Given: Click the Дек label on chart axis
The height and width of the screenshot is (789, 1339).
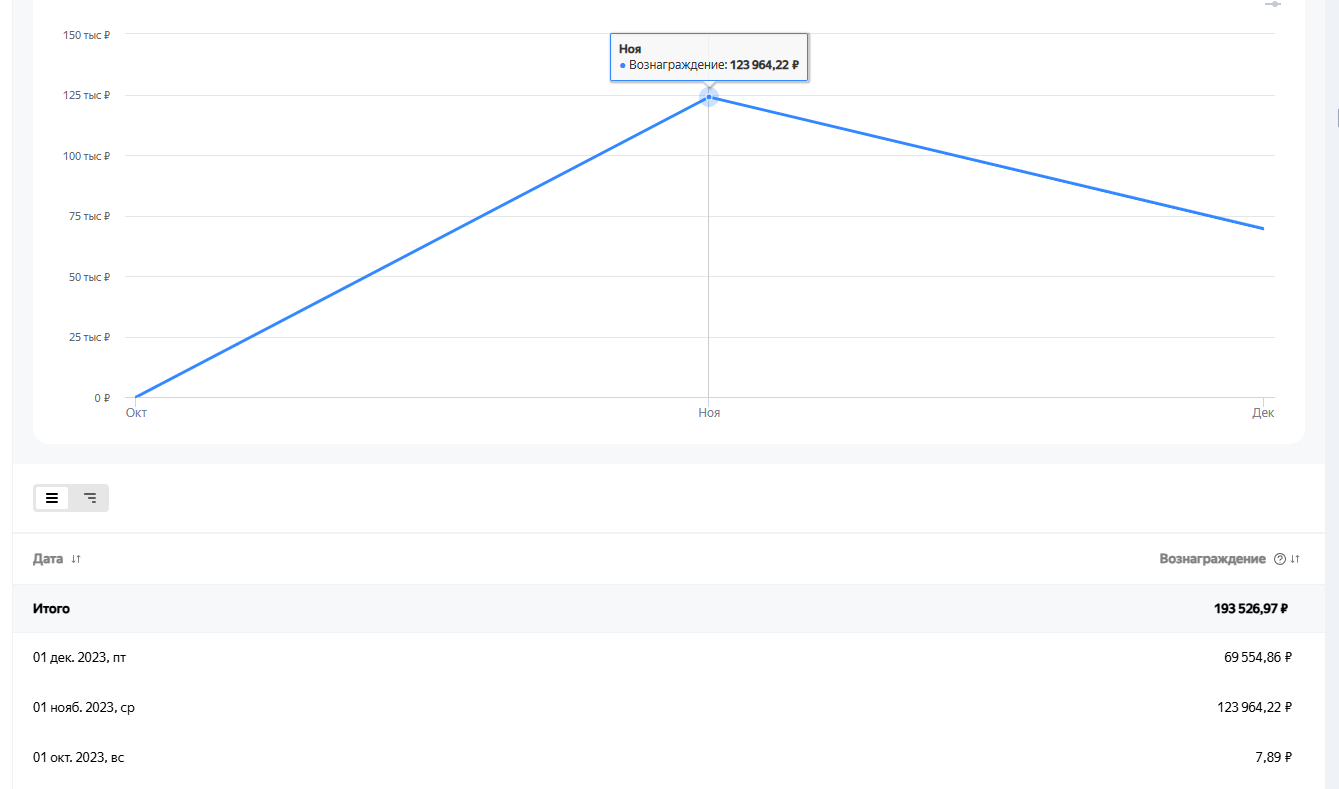Looking at the screenshot, I should 1263,412.
